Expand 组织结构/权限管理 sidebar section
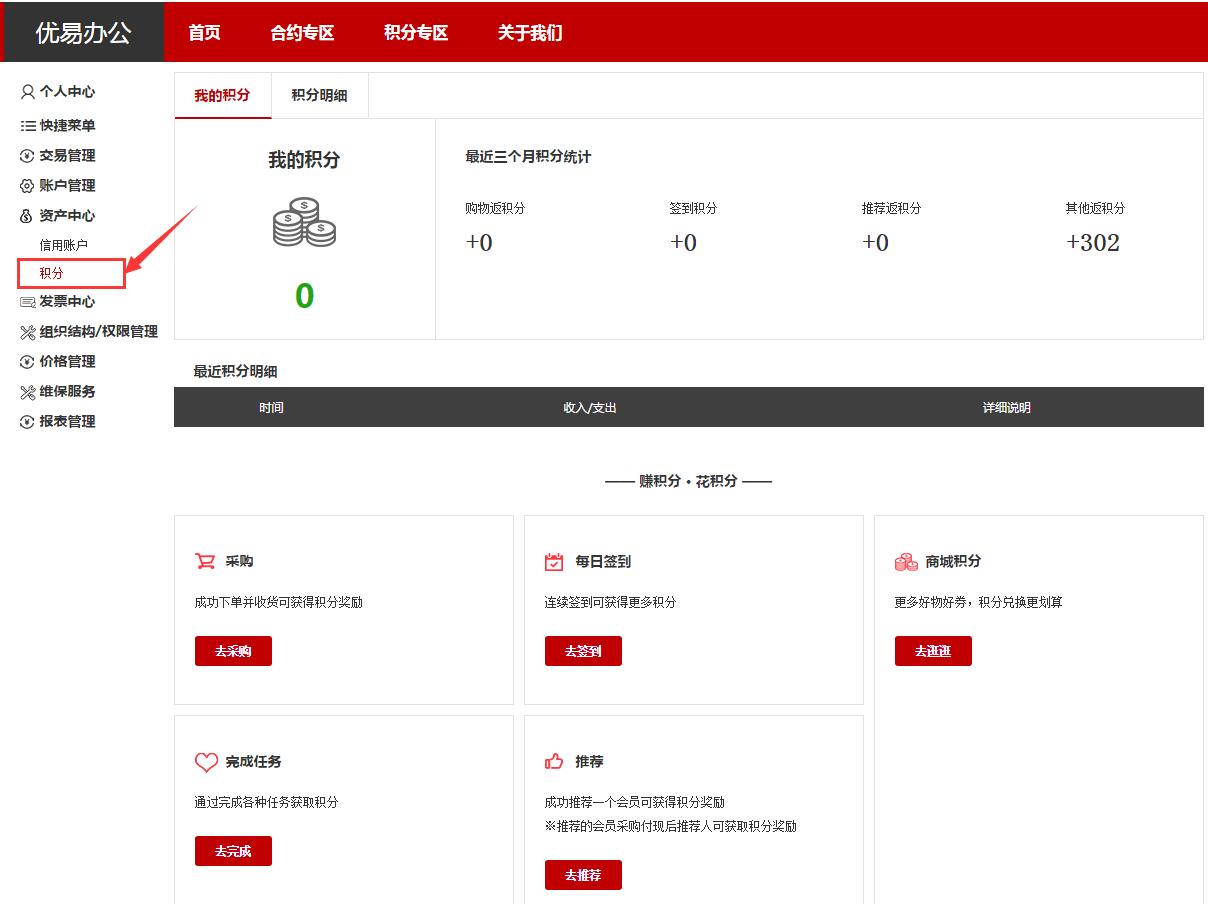Viewport: 1208px width, 904px height. pyautogui.click(x=98, y=332)
